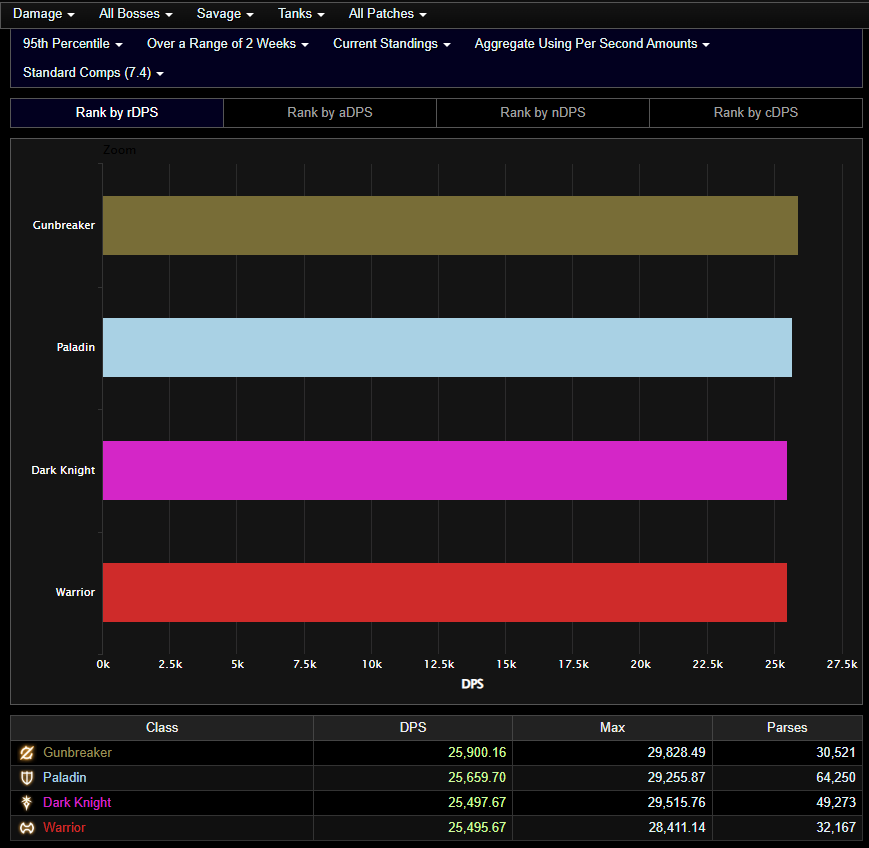Screen dimensions: 869x848
Task: Click the Parses column header
Action: (x=787, y=728)
